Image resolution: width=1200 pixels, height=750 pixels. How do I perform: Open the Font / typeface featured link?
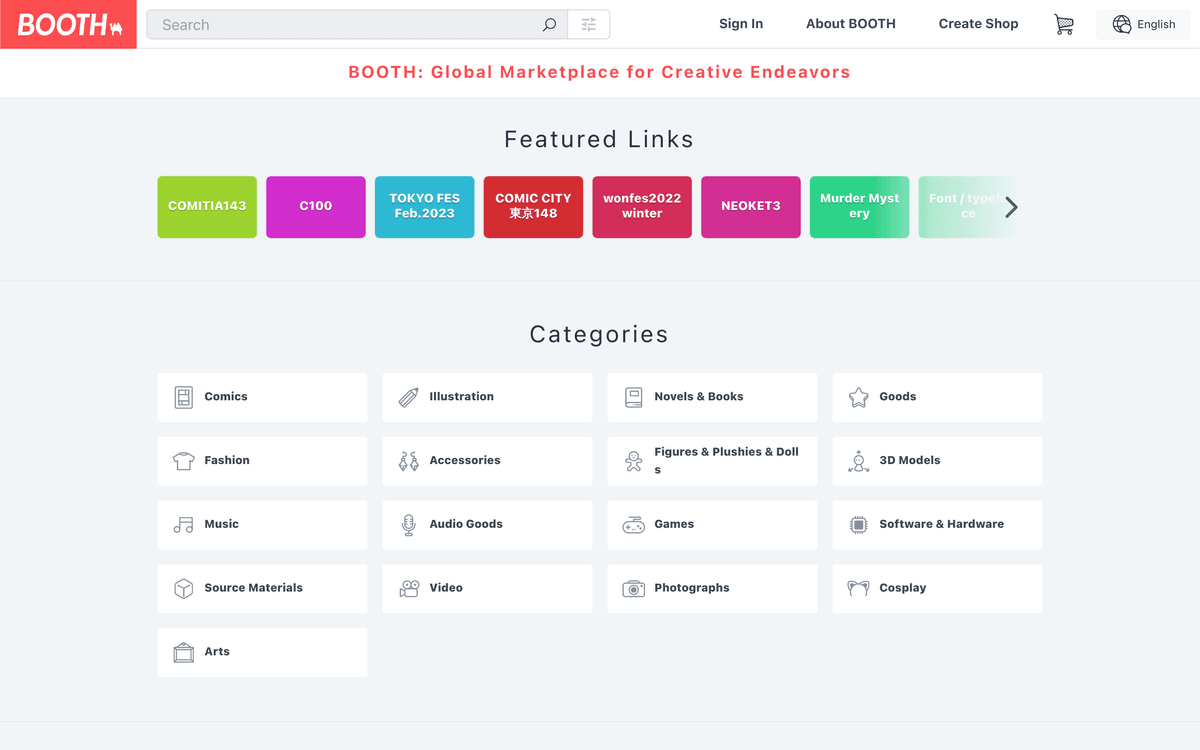click(968, 207)
